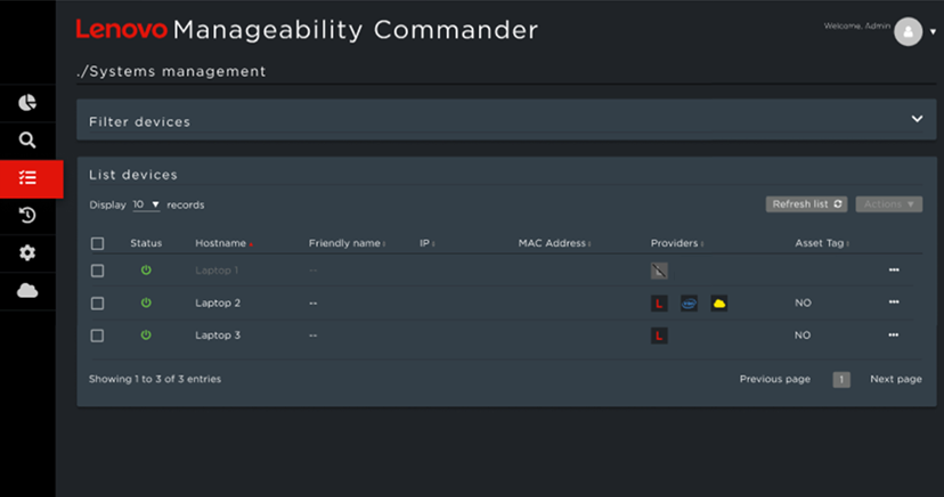Click the power status icon for Laptop 3
This screenshot has width=944, height=497.
point(146,335)
